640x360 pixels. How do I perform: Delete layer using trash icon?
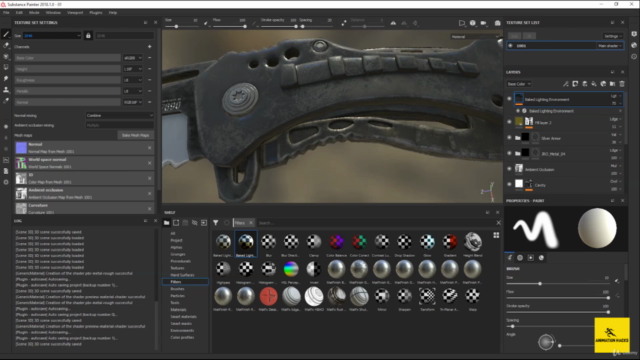point(622,84)
